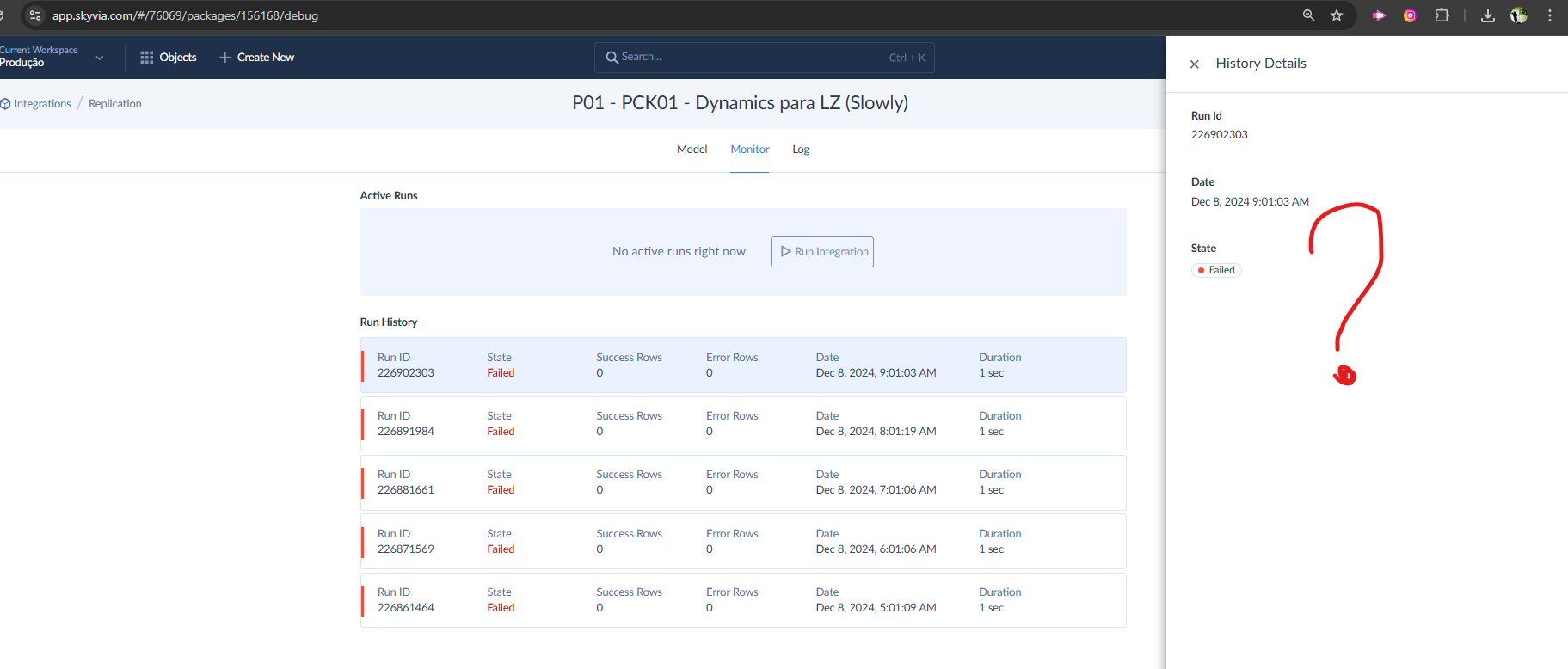Image resolution: width=1568 pixels, height=669 pixels.
Task: Click the Chrome zoom magnifier icon
Action: pos(1308,15)
